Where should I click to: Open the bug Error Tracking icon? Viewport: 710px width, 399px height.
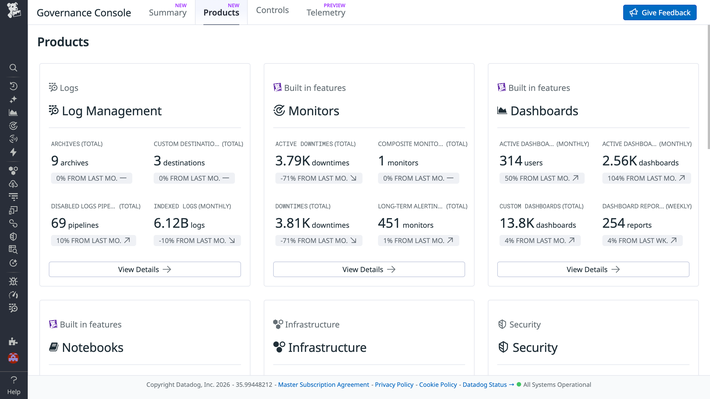pyautogui.click(x=13, y=281)
